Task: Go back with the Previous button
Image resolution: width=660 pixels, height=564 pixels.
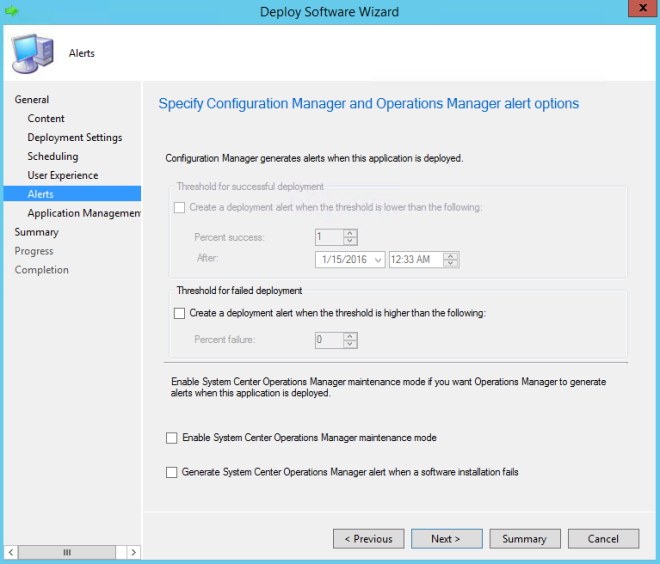Action: click(x=369, y=539)
